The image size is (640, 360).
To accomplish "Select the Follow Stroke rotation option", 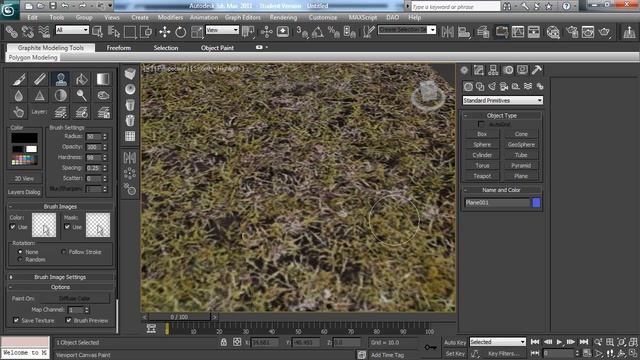I will point(63,252).
